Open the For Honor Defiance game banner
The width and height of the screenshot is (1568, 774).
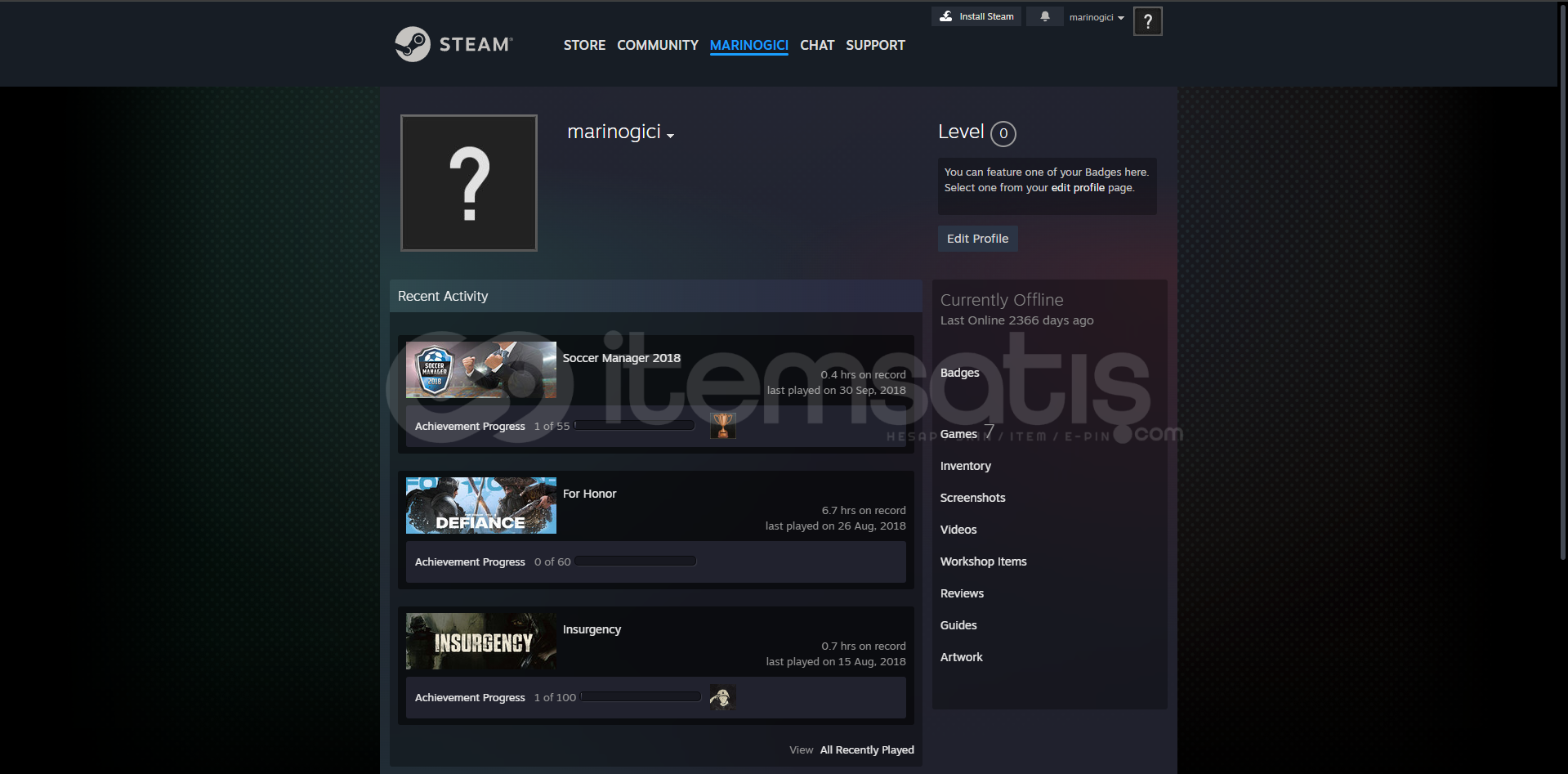pos(481,505)
